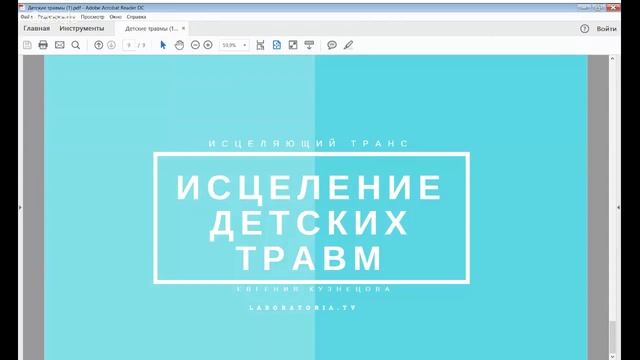Open the Окно menu
The image size is (640, 360).
click(x=116, y=17)
